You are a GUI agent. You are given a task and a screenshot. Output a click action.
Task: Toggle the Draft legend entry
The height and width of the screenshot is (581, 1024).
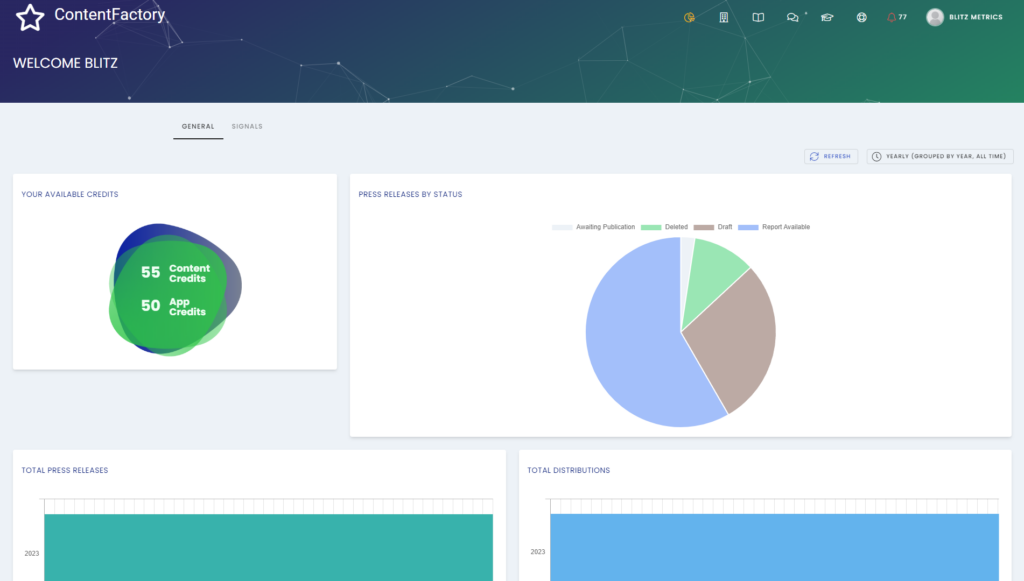[714, 227]
